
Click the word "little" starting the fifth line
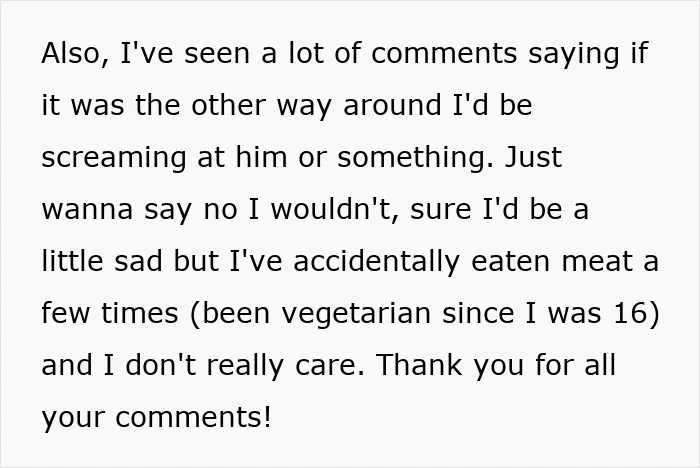72,261
